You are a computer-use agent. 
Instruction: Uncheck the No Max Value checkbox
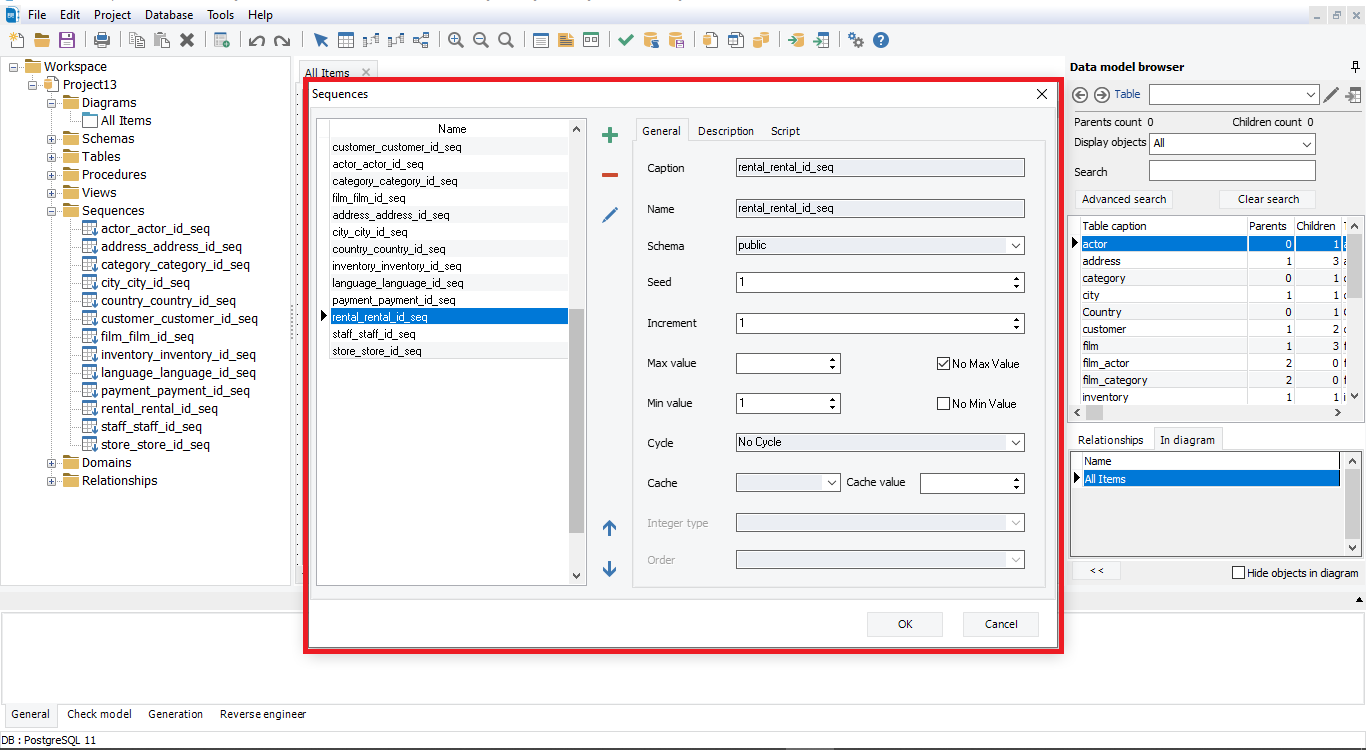pyautogui.click(x=943, y=363)
